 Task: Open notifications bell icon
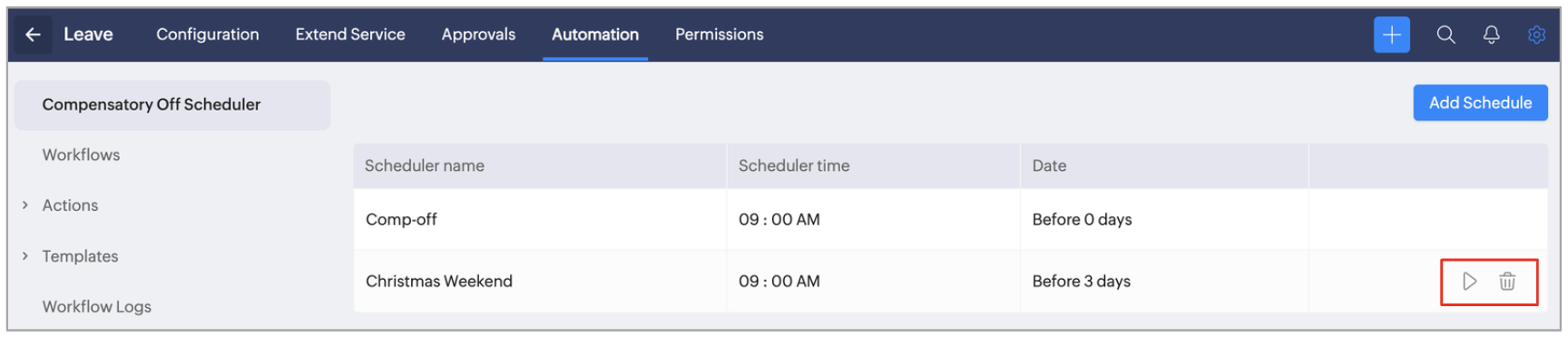point(1491,35)
